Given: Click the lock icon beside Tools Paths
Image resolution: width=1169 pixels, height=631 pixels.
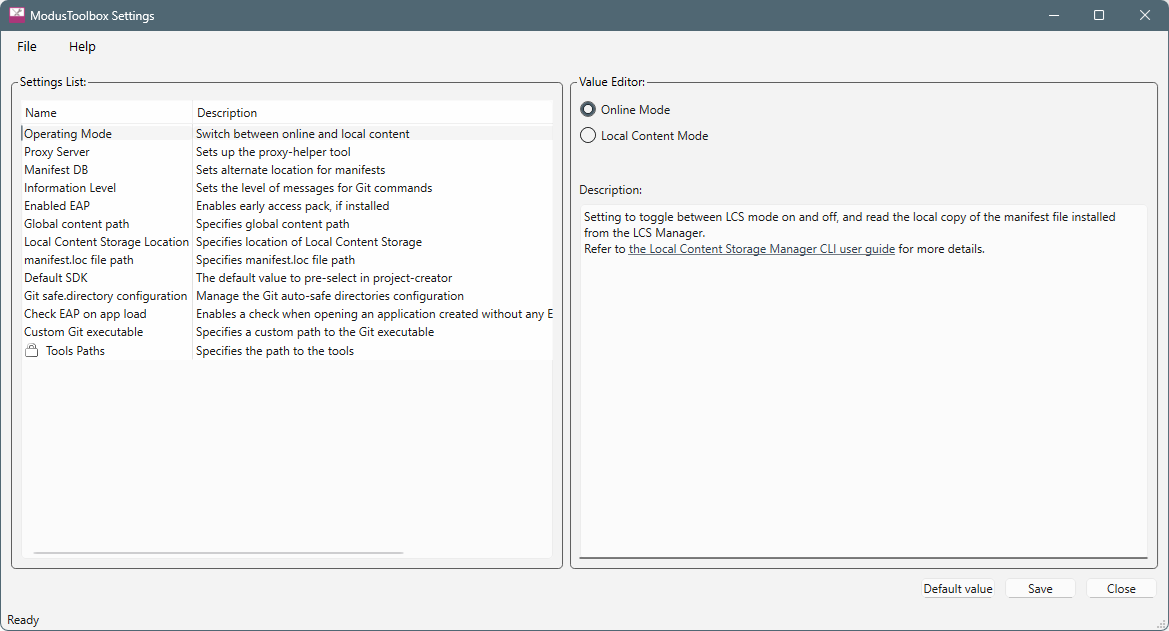Looking at the screenshot, I should coord(32,351).
